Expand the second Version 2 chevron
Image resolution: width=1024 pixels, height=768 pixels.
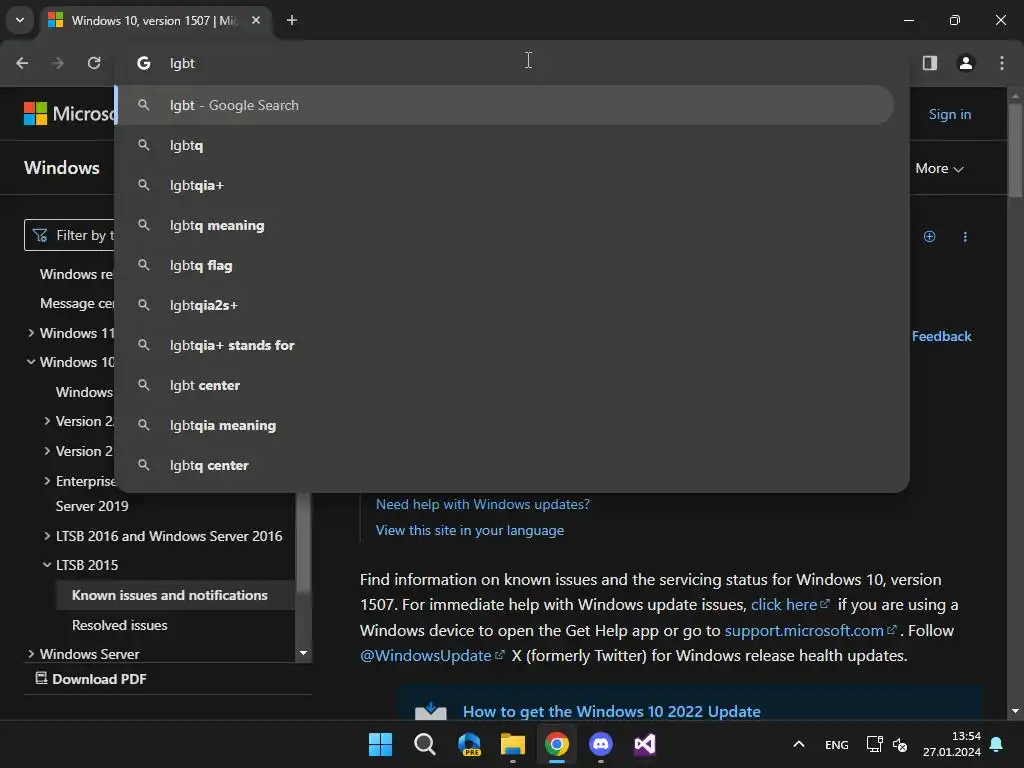point(47,451)
